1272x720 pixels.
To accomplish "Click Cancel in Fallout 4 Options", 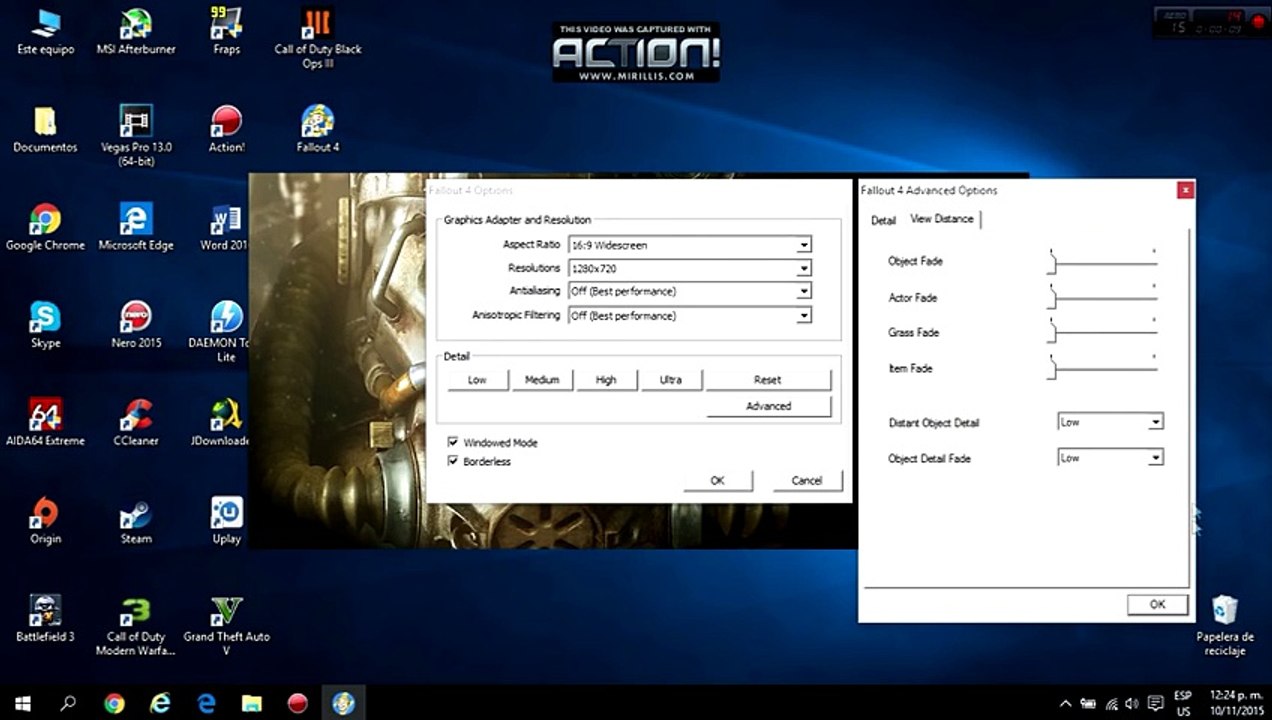I will [806, 481].
